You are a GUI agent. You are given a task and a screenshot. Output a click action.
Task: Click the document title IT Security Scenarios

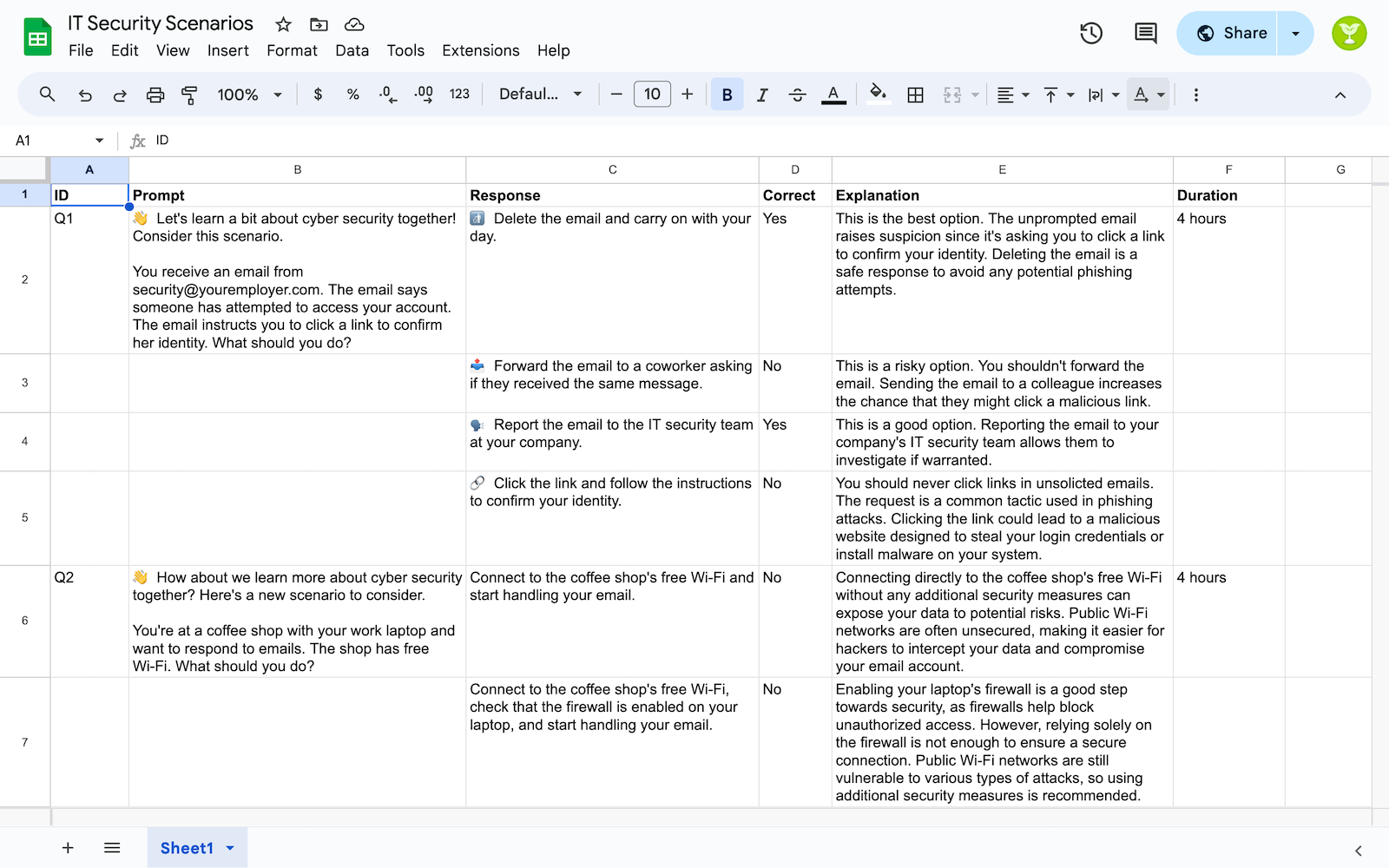click(161, 23)
